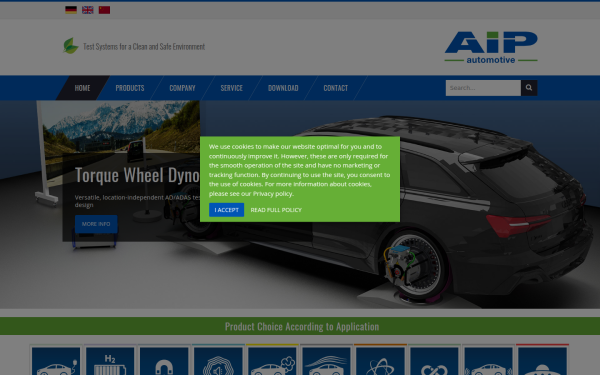The height and width of the screenshot is (375, 600).
Task: Click the search magnifier button
Action: 529,88
